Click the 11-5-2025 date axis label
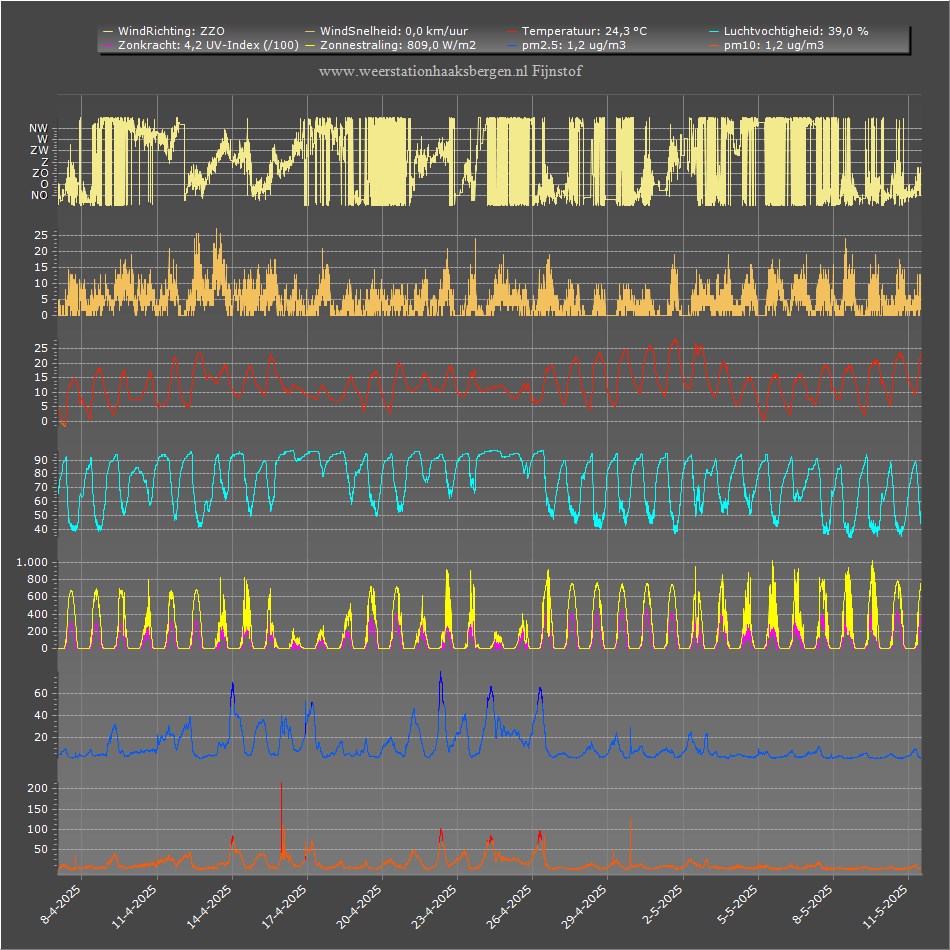 pos(886,907)
